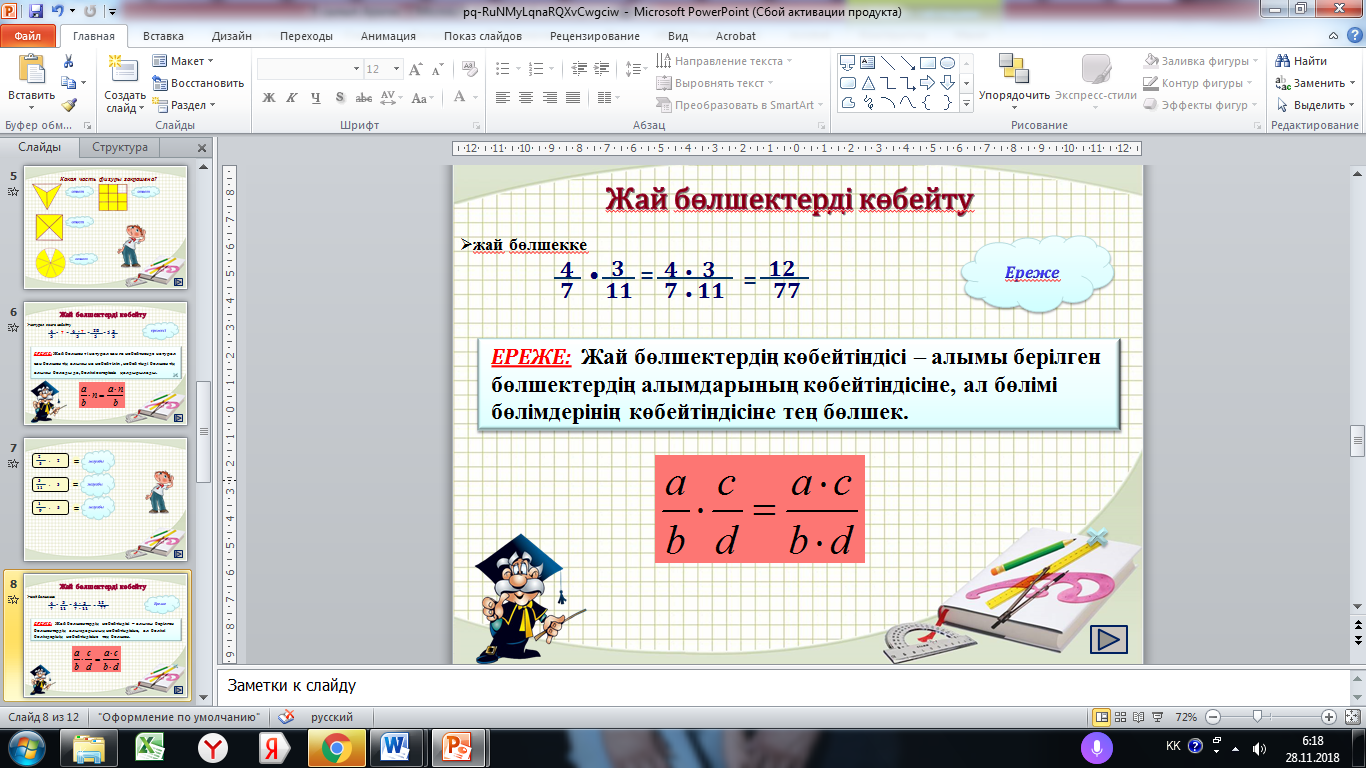Choose the oval shape in shapes gallery
1366x768 pixels.
[947, 62]
